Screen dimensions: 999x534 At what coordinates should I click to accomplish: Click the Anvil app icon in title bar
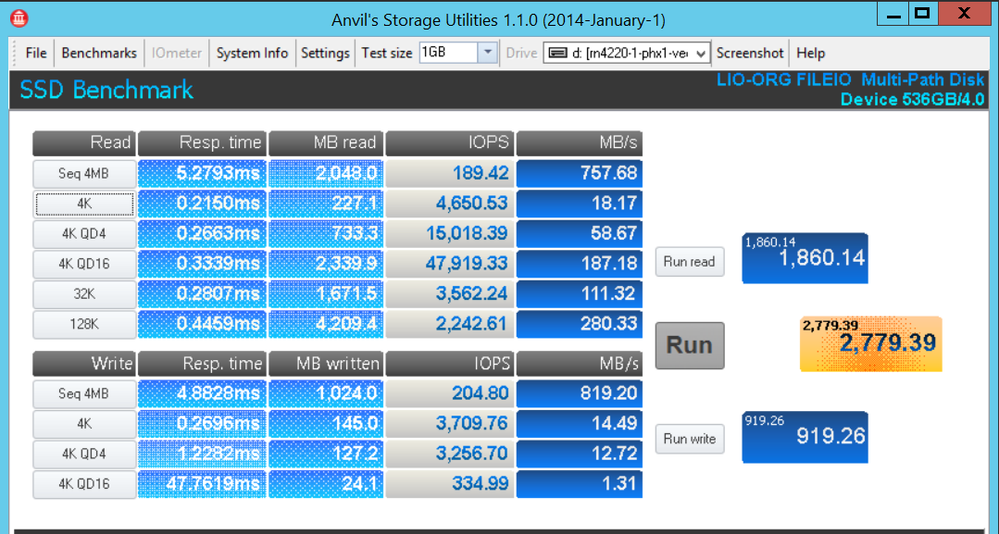tap(18, 18)
